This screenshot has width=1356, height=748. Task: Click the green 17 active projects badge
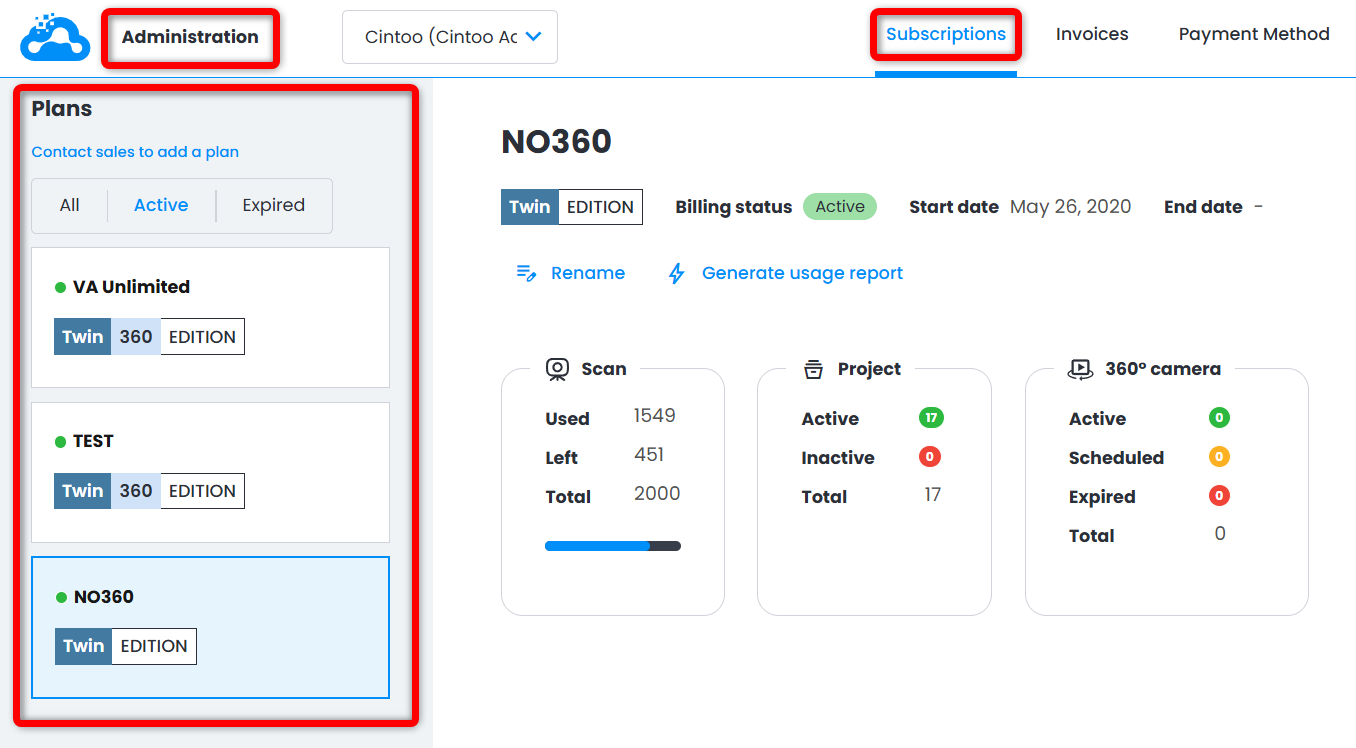point(931,418)
